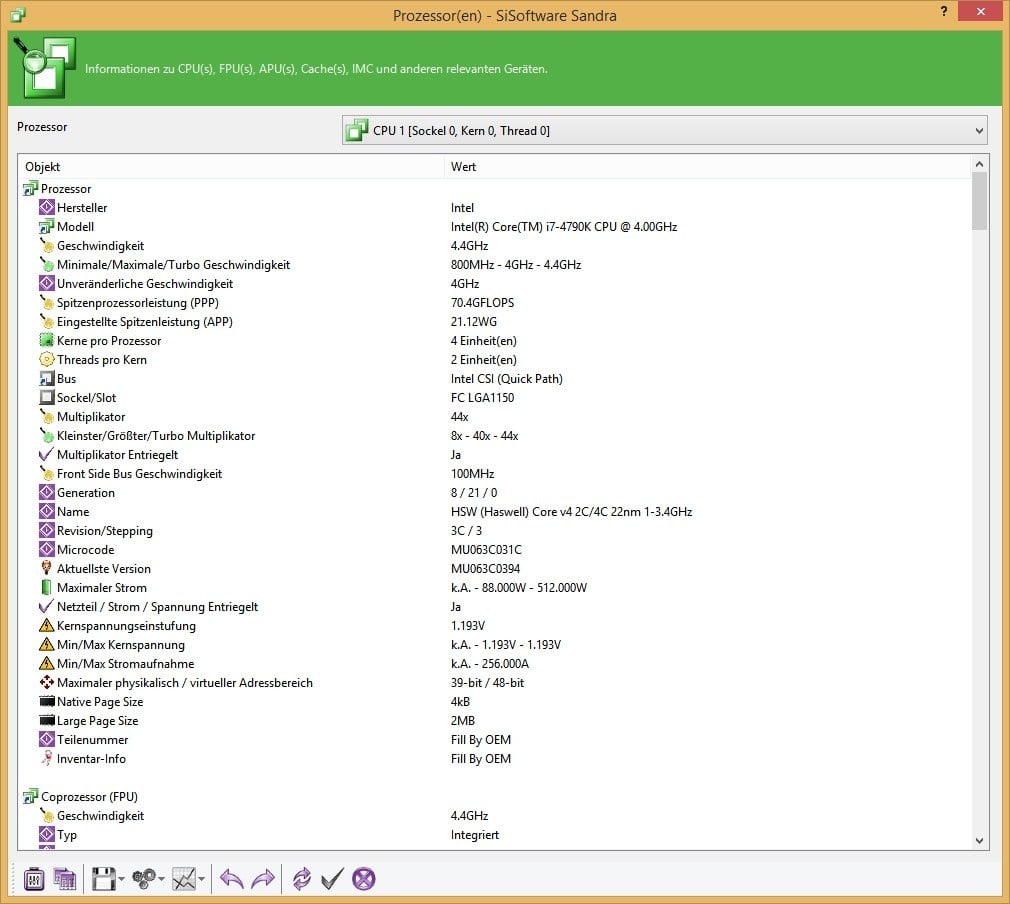Screen dimensions: 1010x904
Task: Click the list scrollbar down arrow
Action: click(979, 840)
